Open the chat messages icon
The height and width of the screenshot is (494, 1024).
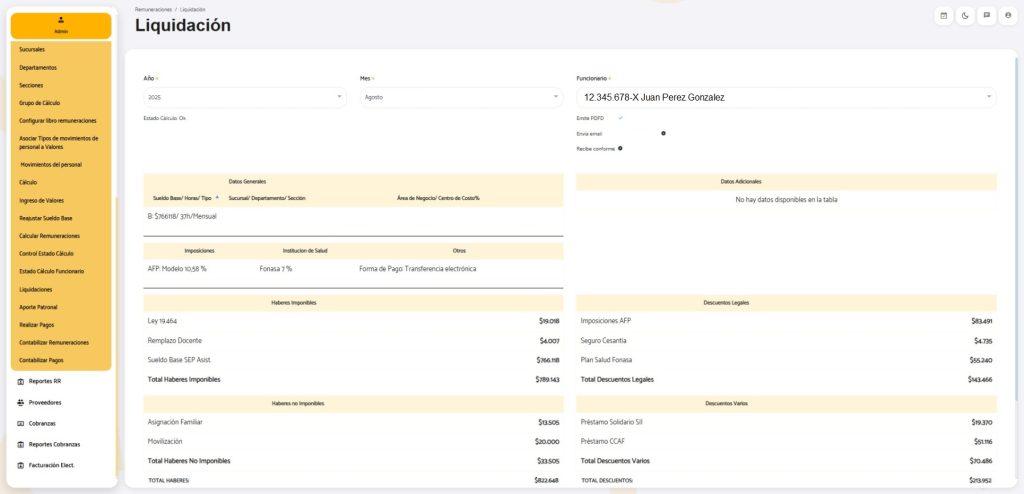coord(987,16)
